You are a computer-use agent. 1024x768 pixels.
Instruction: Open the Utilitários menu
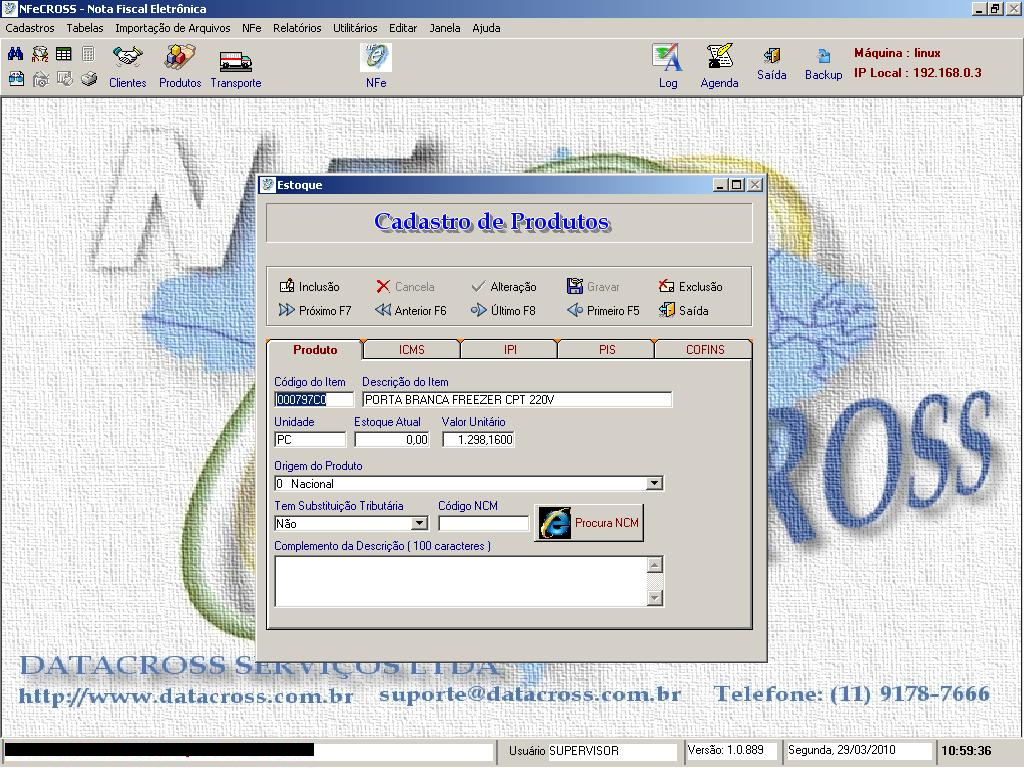pos(355,28)
